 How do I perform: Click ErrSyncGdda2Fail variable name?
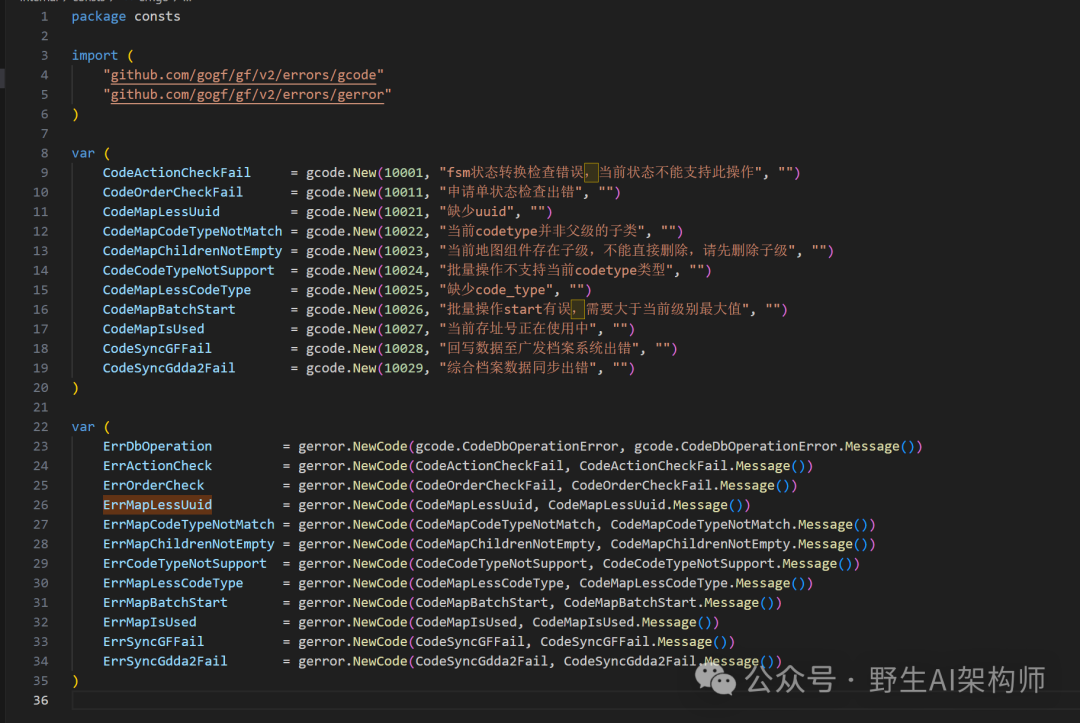165,661
